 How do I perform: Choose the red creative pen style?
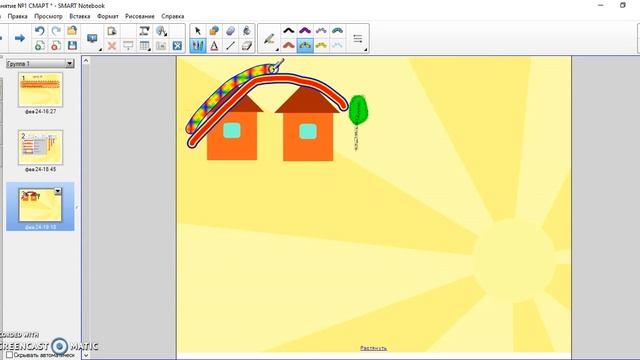[289, 45]
